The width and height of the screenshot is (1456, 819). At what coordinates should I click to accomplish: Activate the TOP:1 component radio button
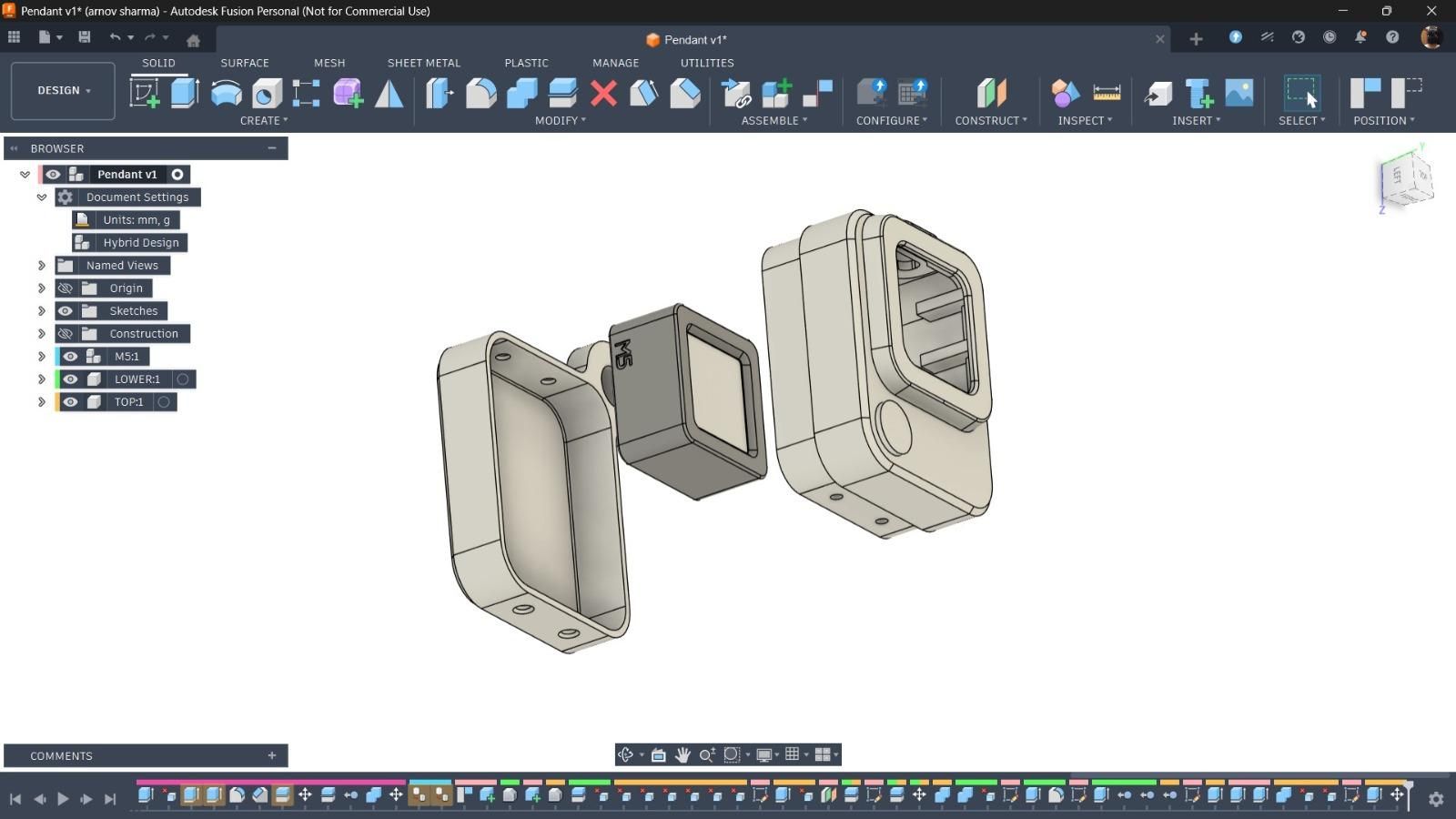(164, 402)
